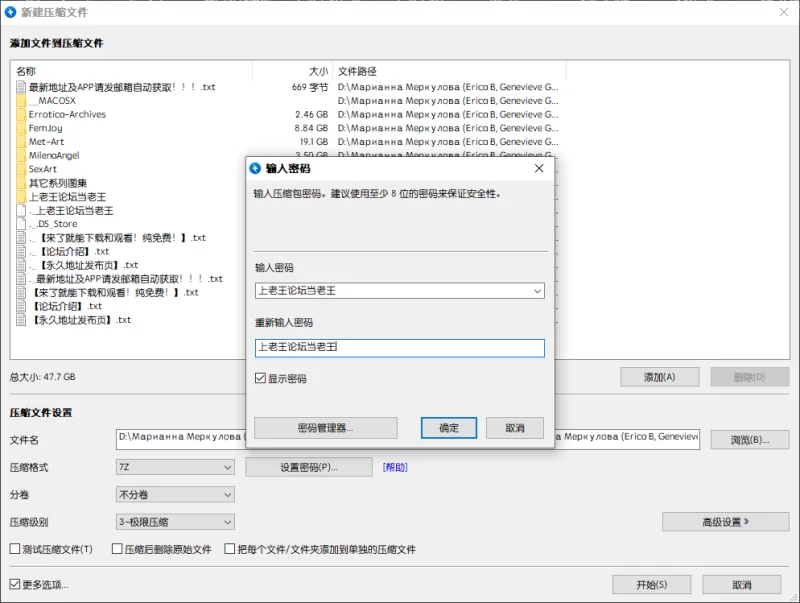Open the 压缩格式 7Z dropdown
Screen dimensions: 800x603
(x=175, y=467)
